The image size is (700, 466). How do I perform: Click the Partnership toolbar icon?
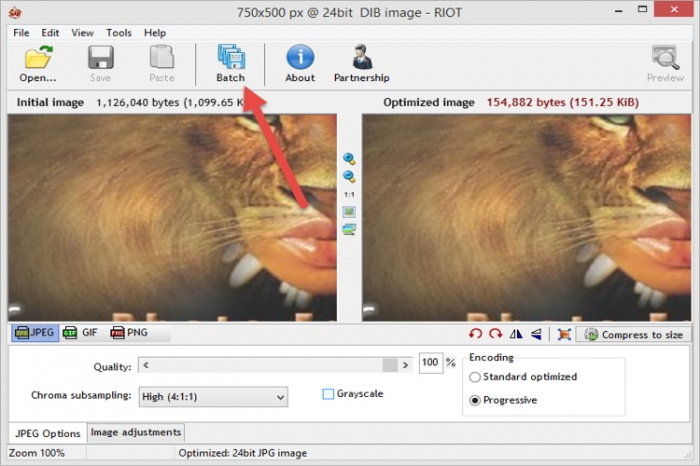[362, 63]
